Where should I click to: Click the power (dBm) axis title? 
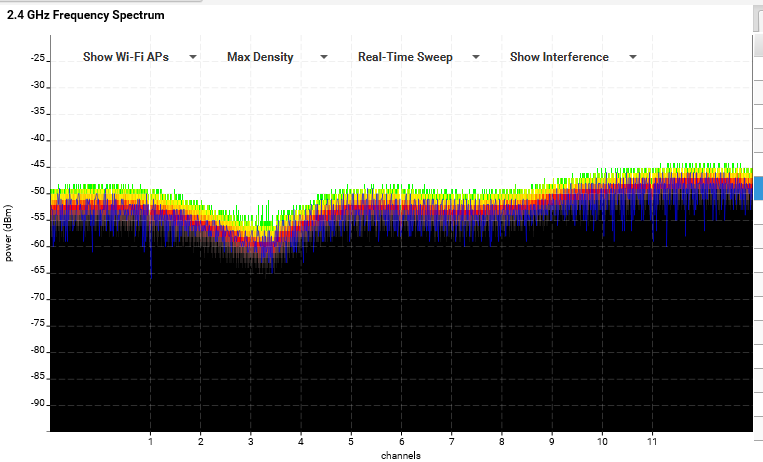tap(8, 233)
